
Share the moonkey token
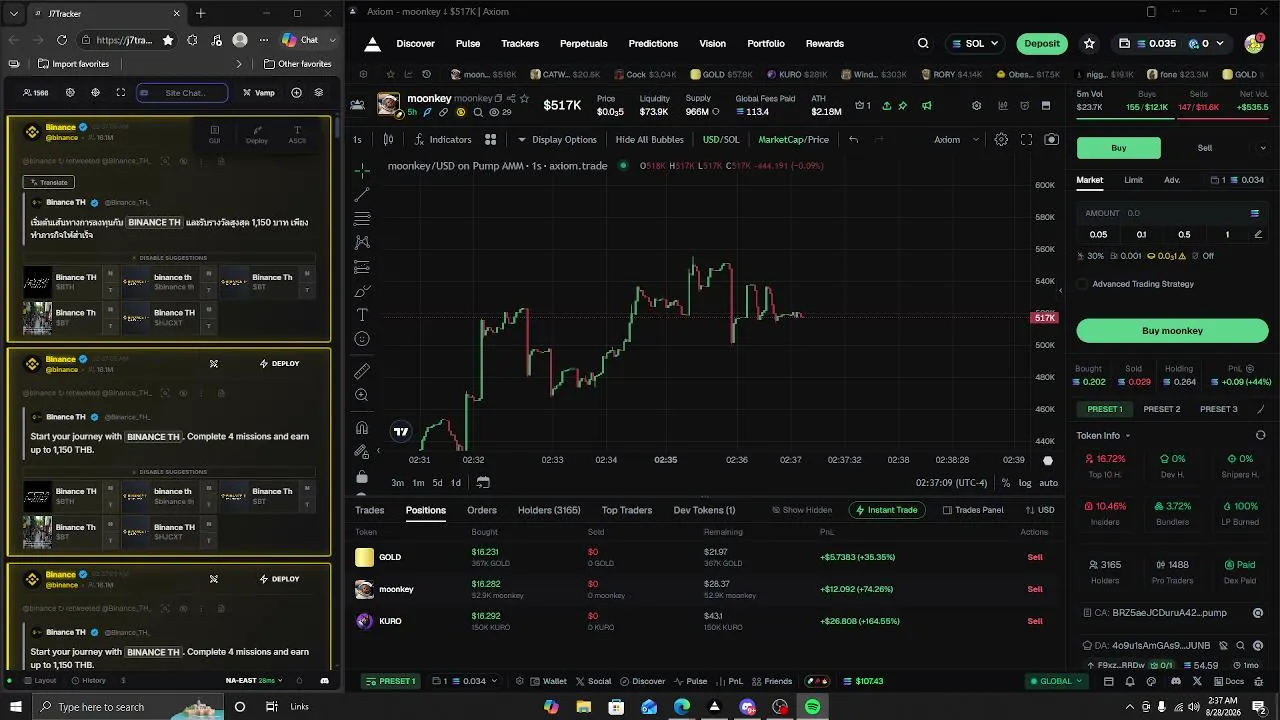point(511,99)
